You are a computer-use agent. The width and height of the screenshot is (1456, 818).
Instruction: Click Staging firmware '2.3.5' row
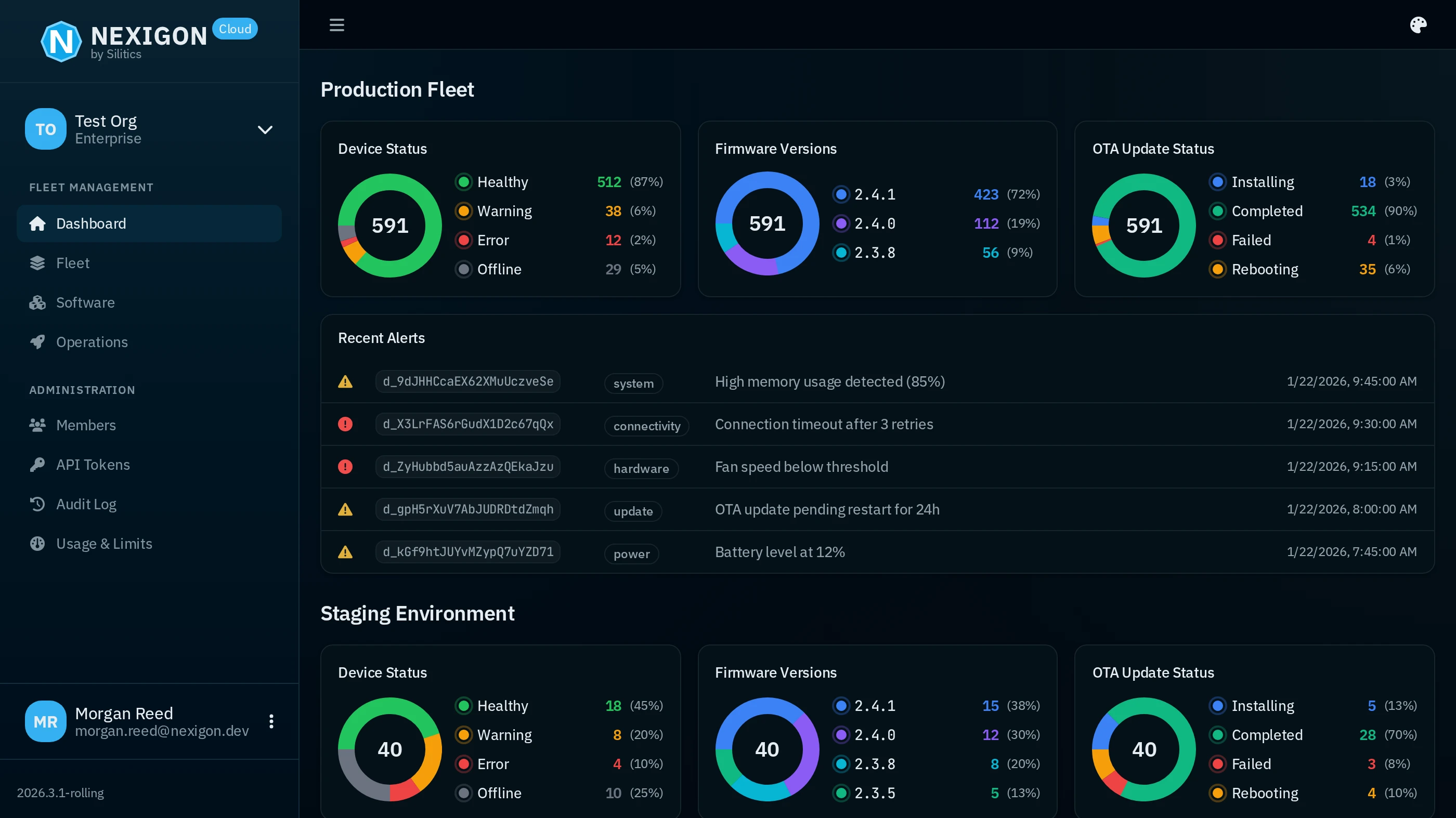pyautogui.click(x=936, y=793)
